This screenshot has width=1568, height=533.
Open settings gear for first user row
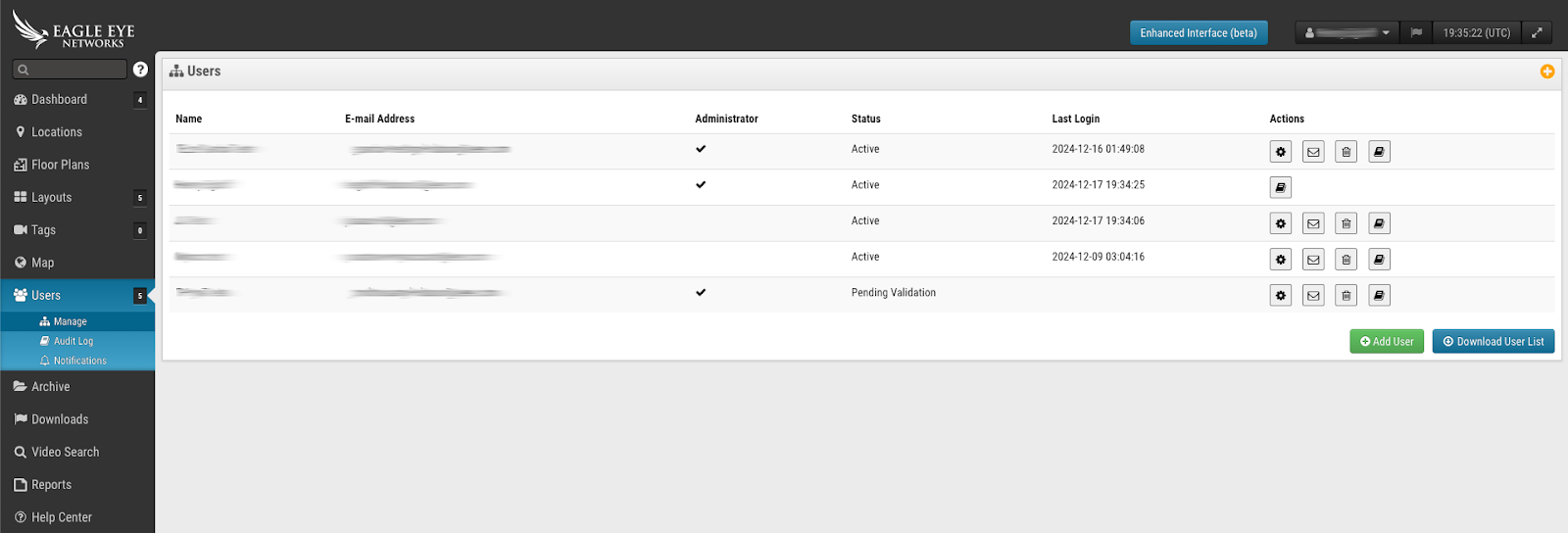1280,152
